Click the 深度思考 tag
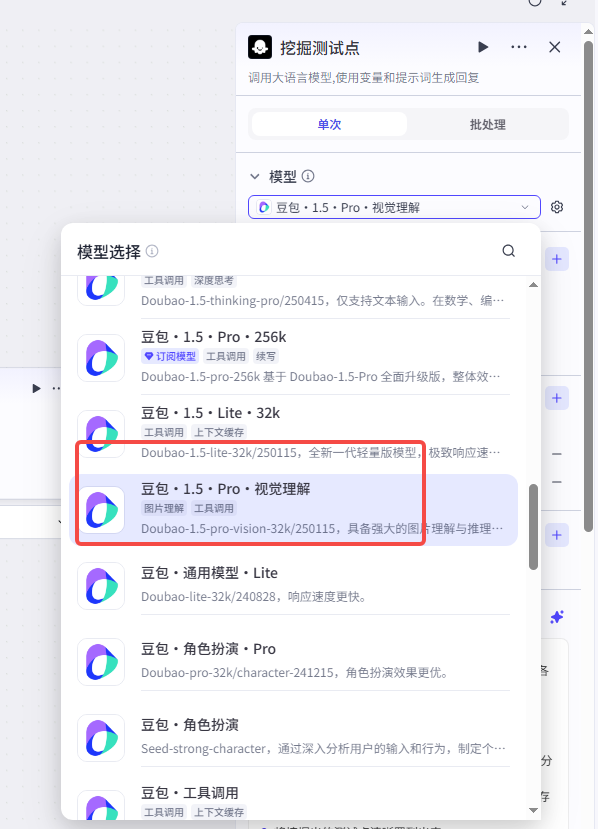The image size is (598, 829). 214,280
